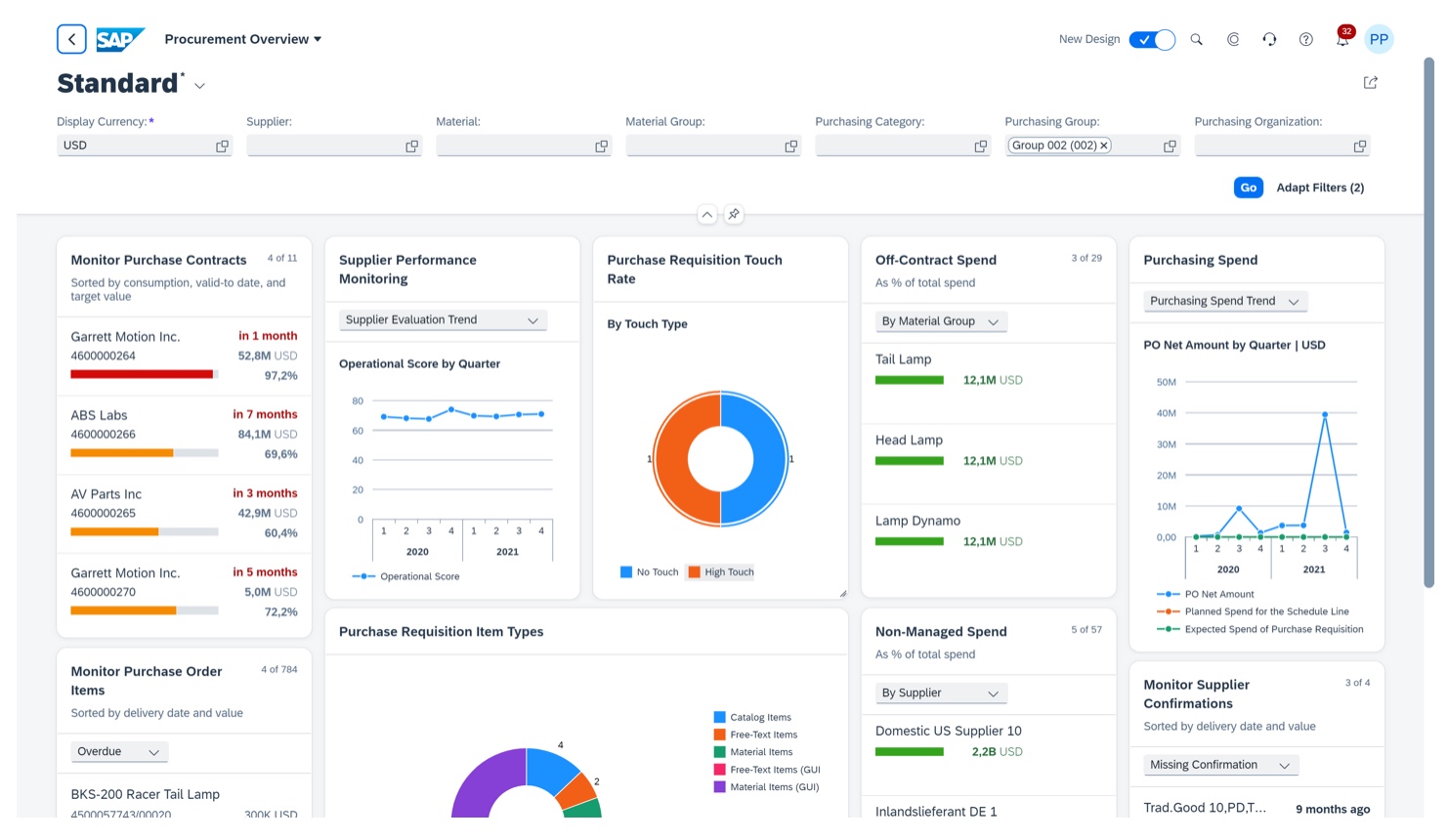Screen dimensions: 1448x840
Task: Open value help for Purchasing Group field
Action: click(1170, 146)
